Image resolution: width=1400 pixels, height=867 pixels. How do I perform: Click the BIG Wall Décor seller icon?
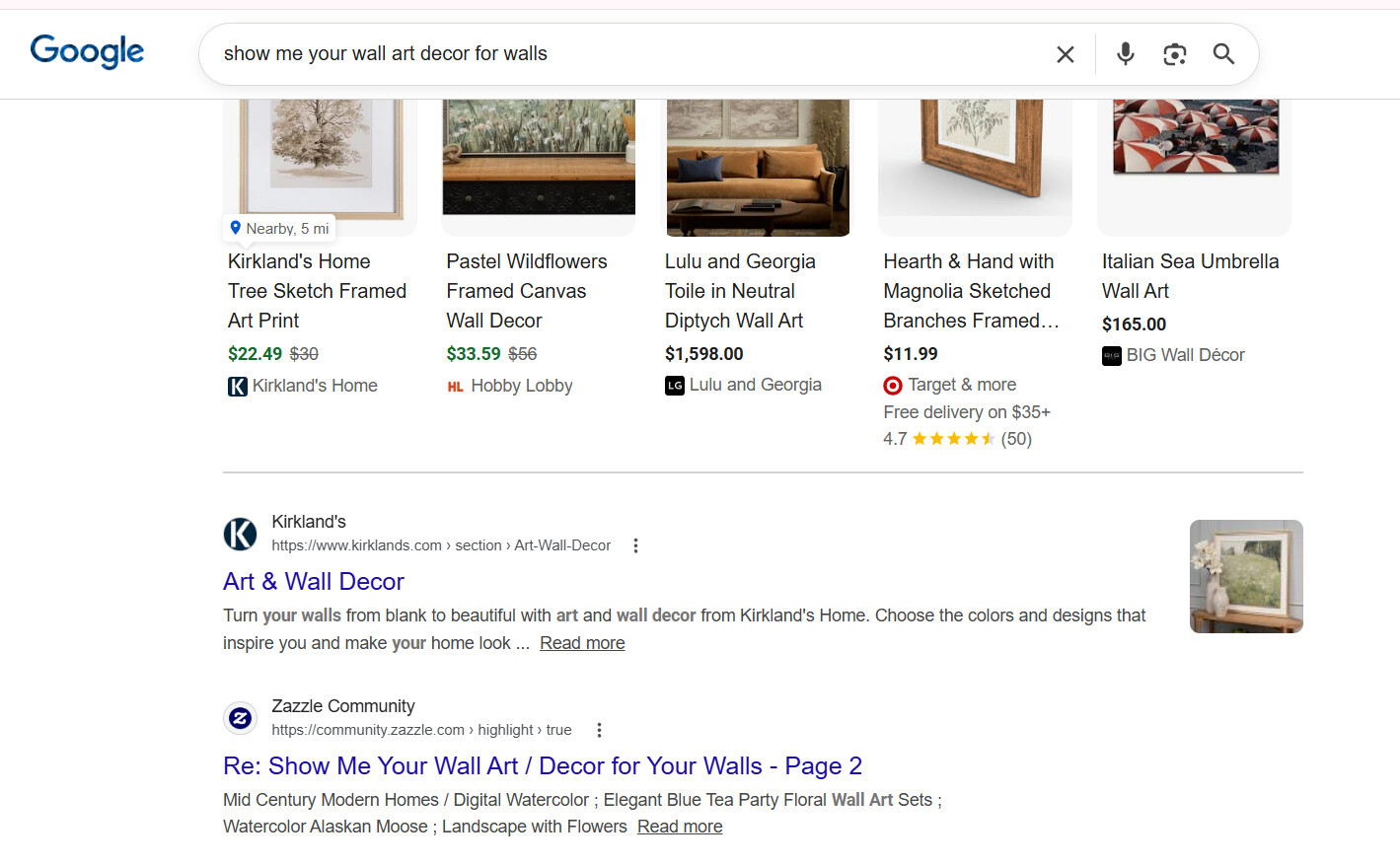1112,356
